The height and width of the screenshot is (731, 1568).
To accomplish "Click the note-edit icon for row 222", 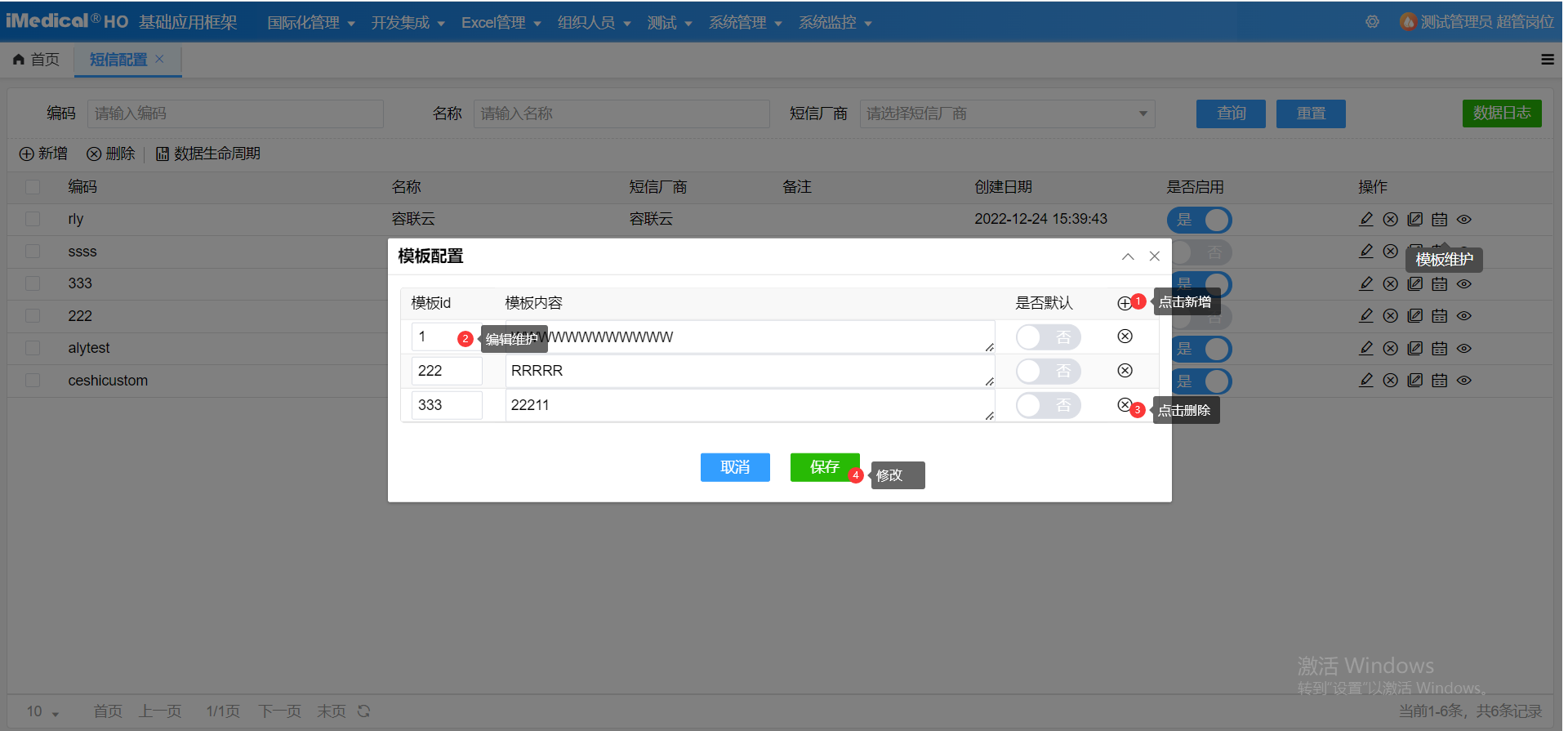I will pyautogui.click(x=1415, y=316).
